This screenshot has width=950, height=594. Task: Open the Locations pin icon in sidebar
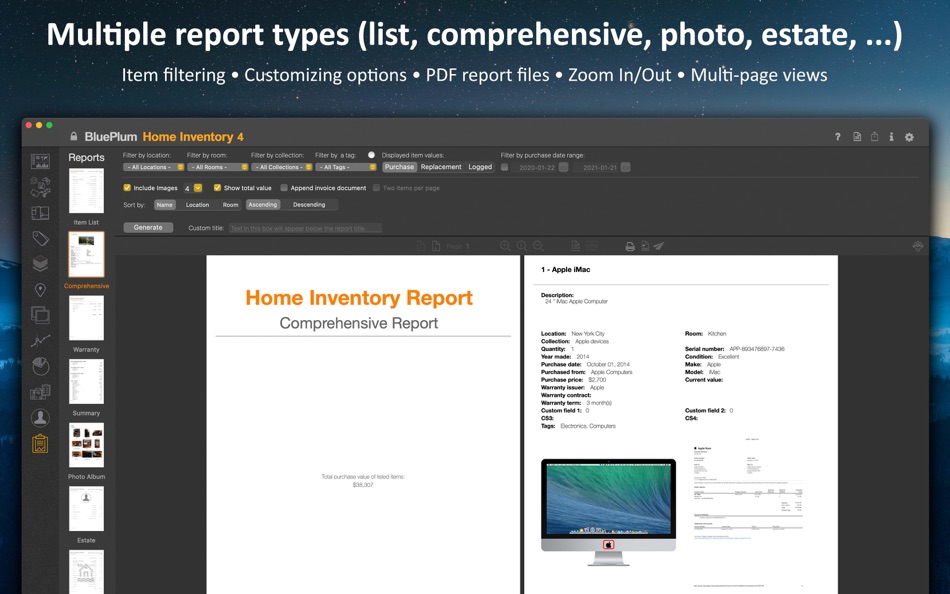[x=40, y=289]
